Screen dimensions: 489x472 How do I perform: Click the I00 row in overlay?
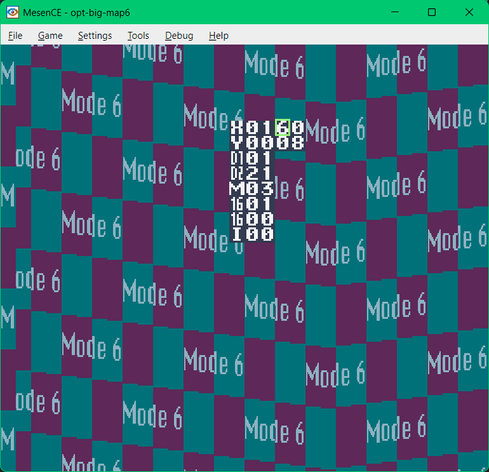point(252,234)
